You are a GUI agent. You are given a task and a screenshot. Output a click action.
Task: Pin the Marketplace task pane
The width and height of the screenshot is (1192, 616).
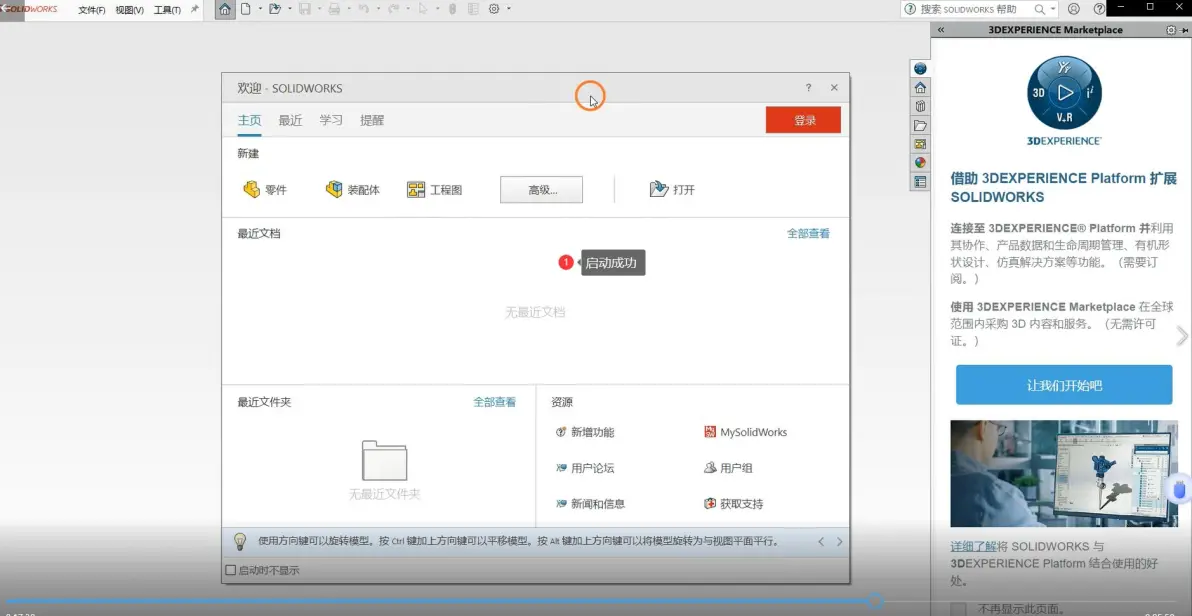point(1184,30)
